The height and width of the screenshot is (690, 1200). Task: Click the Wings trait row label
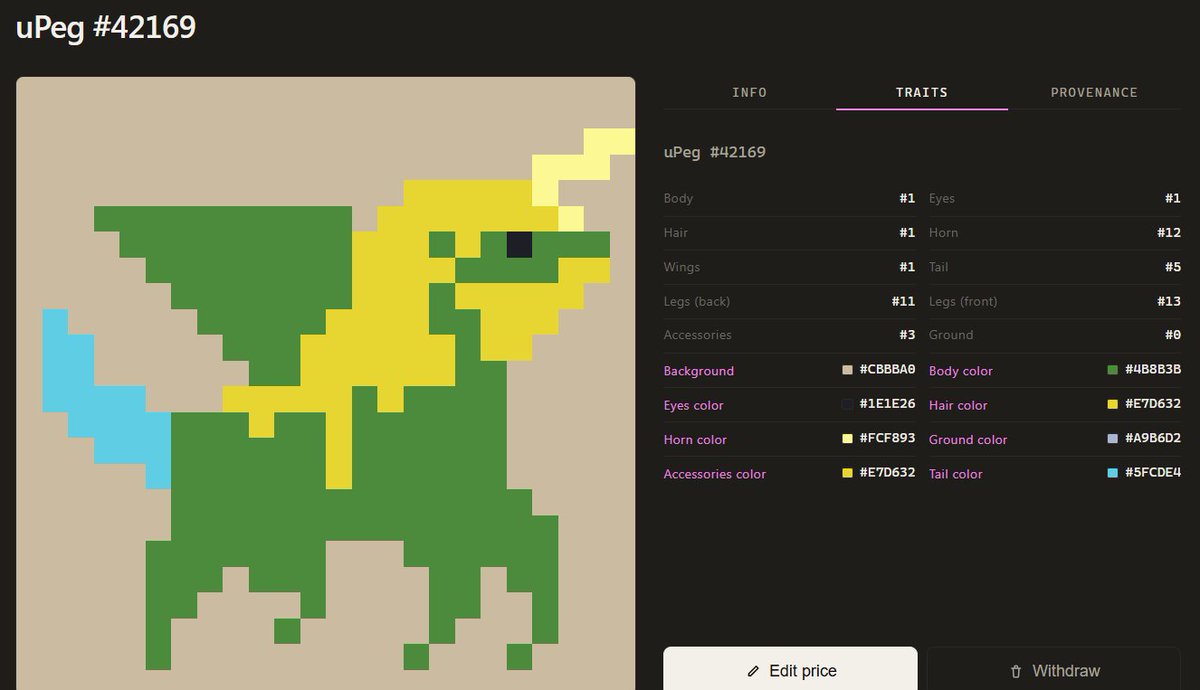click(682, 267)
